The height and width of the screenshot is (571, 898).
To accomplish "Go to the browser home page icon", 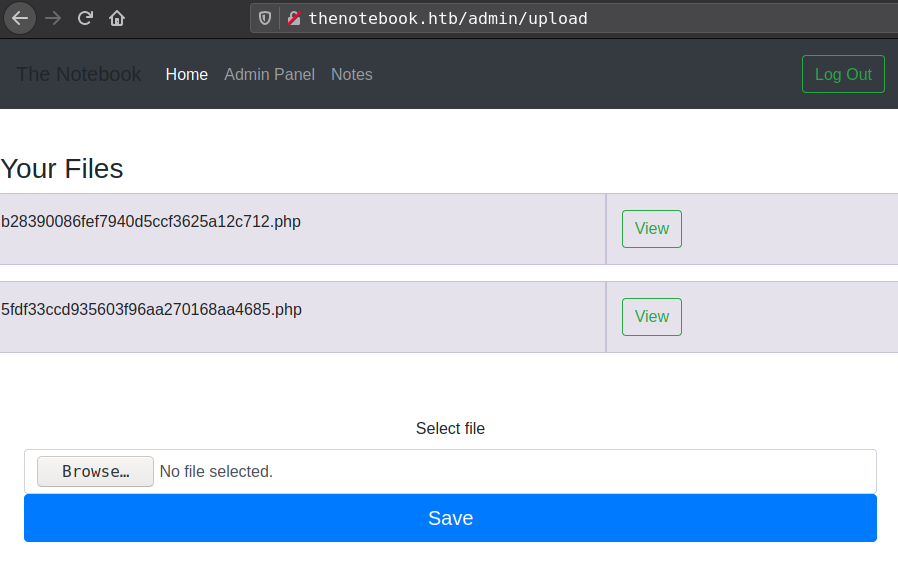I will click(x=117, y=18).
